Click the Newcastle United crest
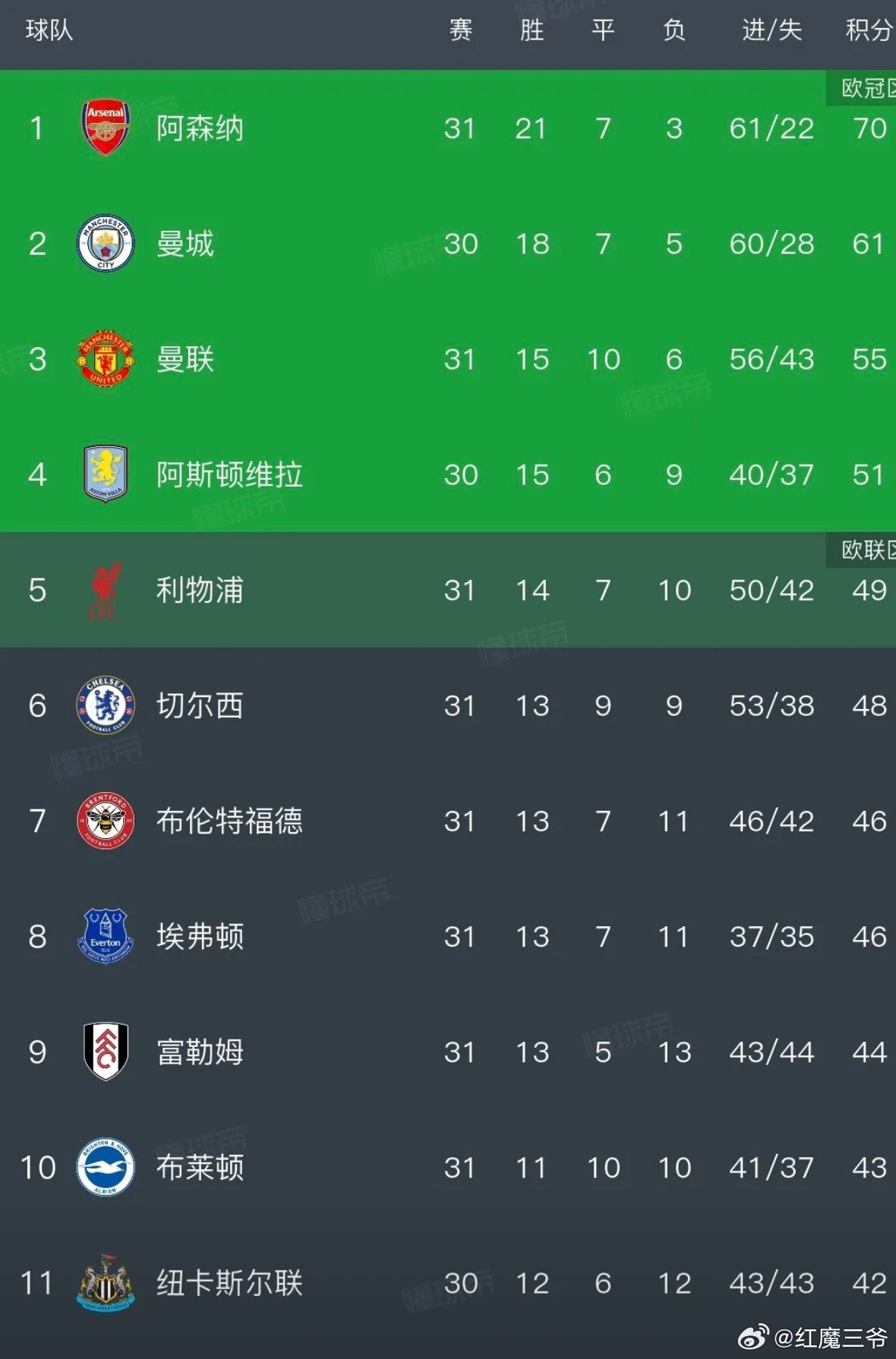Image resolution: width=896 pixels, height=1359 pixels. [106, 1282]
